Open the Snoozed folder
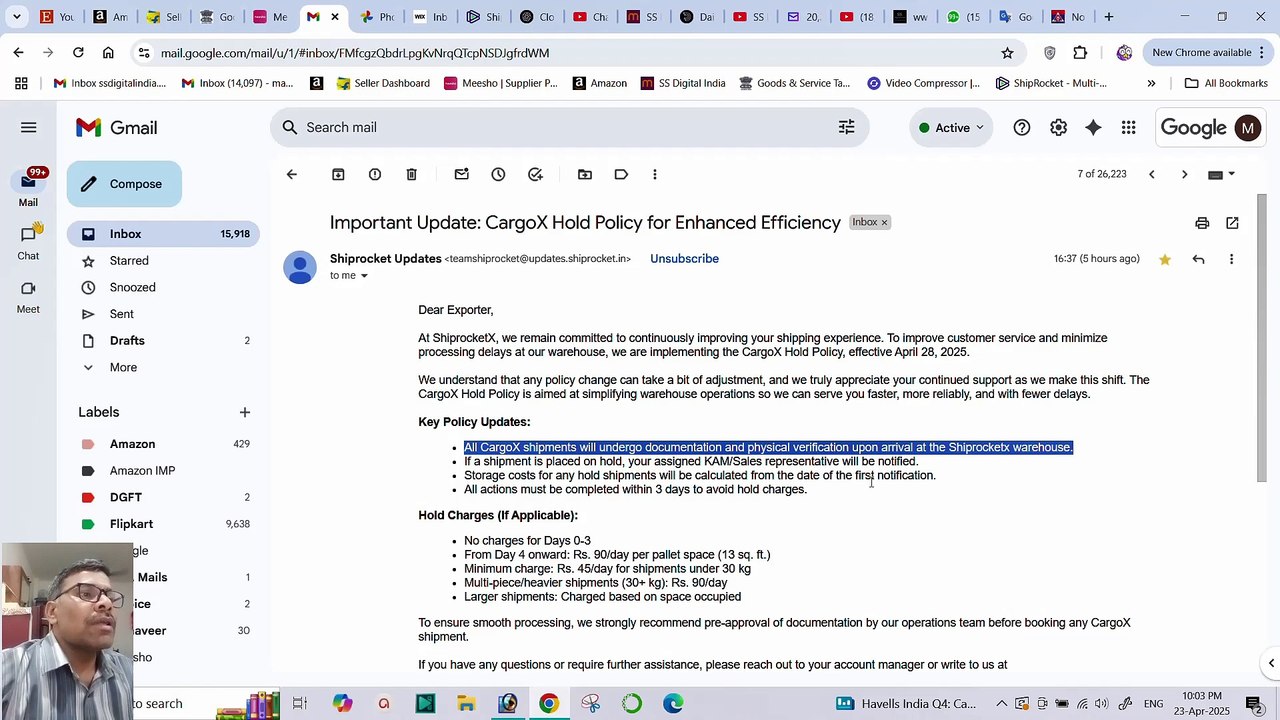The height and width of the screenshot is (720, 1280). 163,287
